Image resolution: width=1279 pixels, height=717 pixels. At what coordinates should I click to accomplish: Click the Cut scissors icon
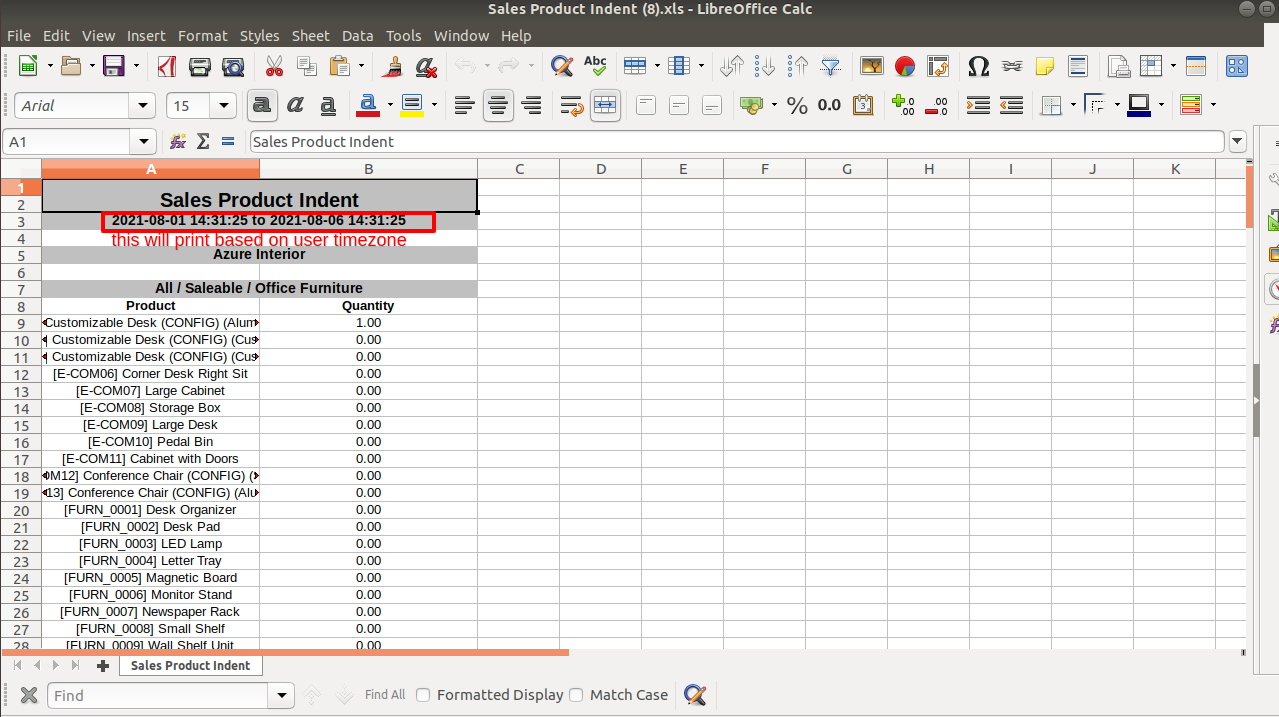pos(274,67)
